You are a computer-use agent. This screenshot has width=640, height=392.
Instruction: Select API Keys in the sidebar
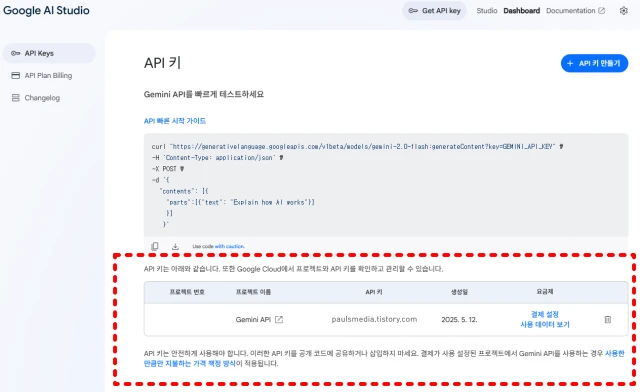49,53
